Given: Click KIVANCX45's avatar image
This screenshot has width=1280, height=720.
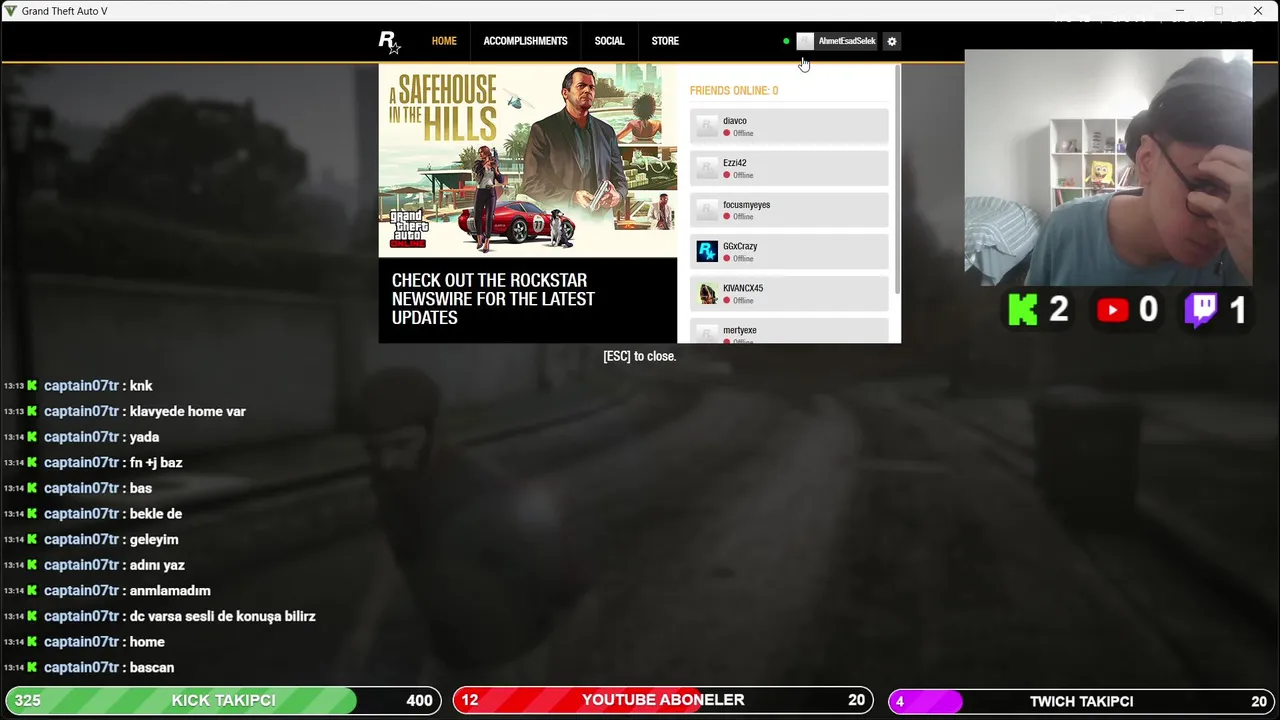Looking at the screenshot, I should [x=707, y=293].
